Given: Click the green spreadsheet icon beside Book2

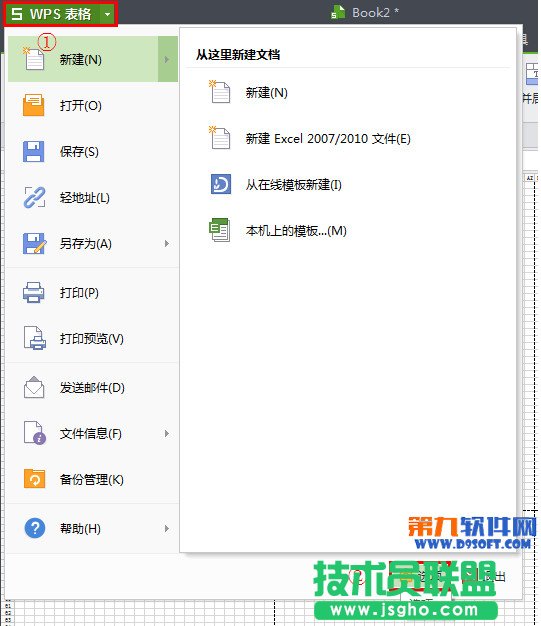Looking at the screenshot, I should pyautogui.click(x=338, y=12).
